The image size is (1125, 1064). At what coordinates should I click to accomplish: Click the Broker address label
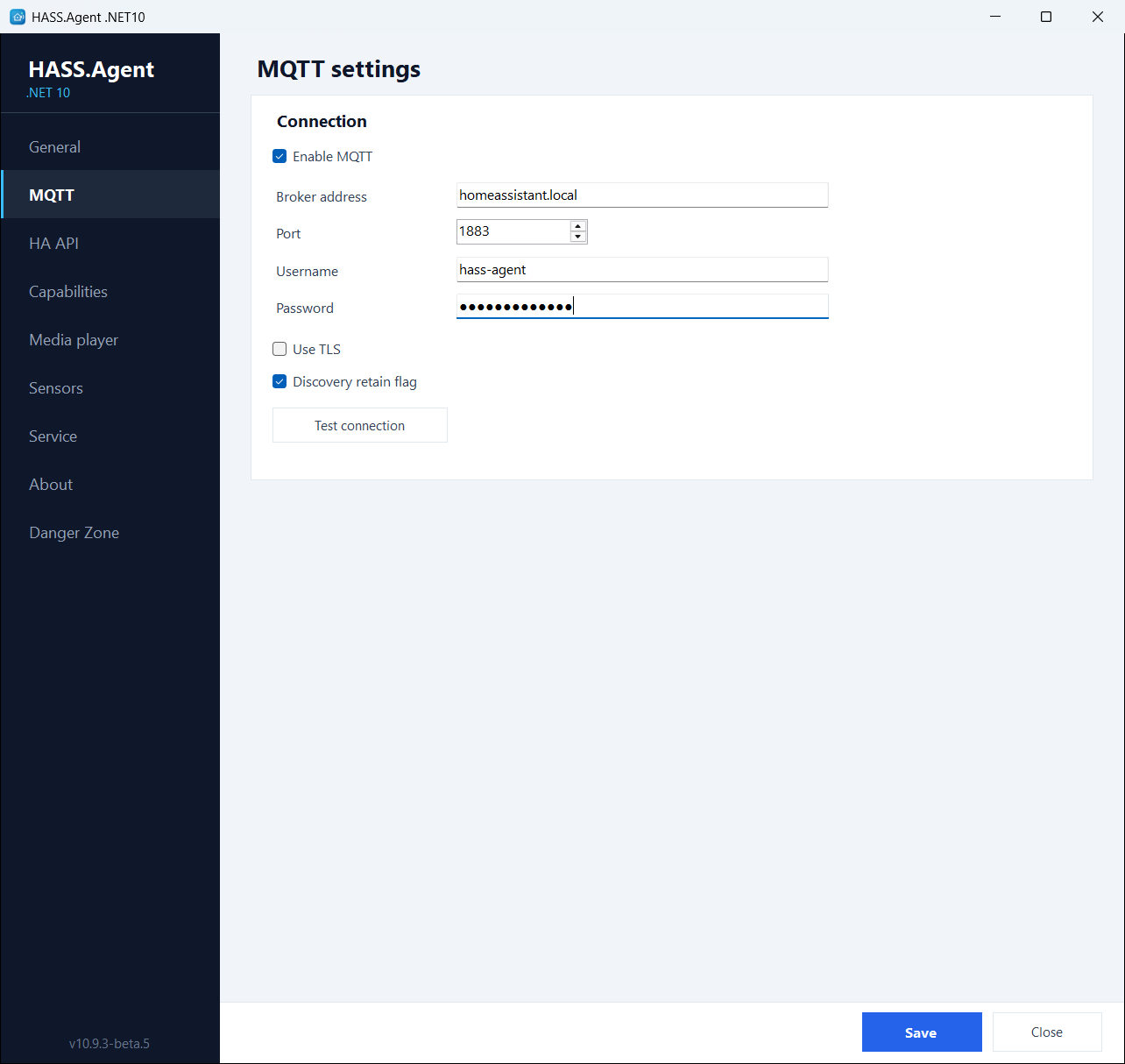(322, 196)
